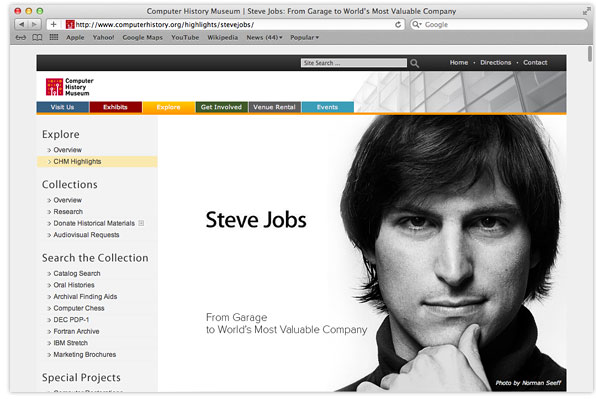This screenshot has width=596, height=399.
Task: Show all bookmarks via the book icon
Action: 37,37
